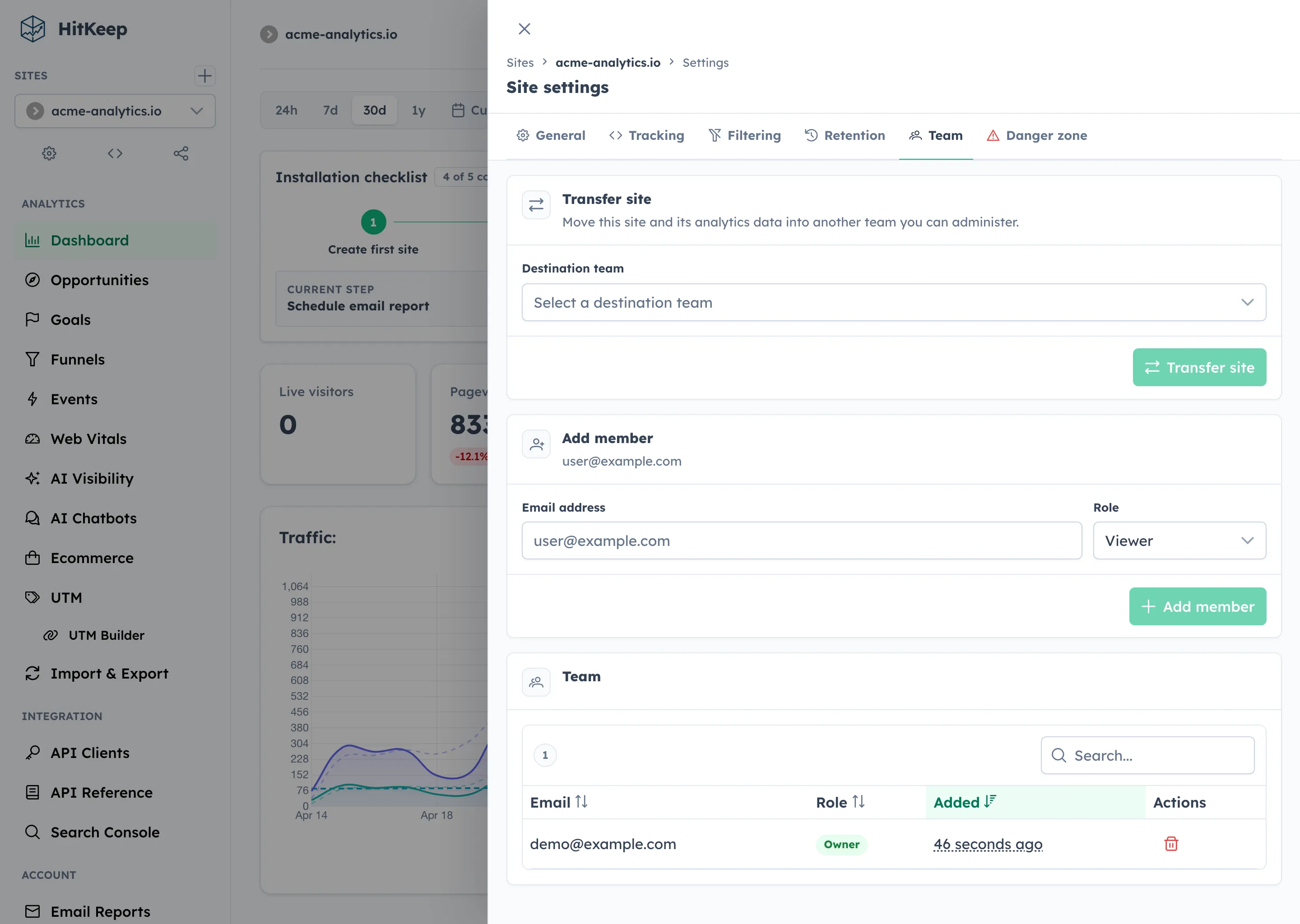The image size is (1300, 924).
Task: Click the share icon in sidebar
Action: click(181, 153)
